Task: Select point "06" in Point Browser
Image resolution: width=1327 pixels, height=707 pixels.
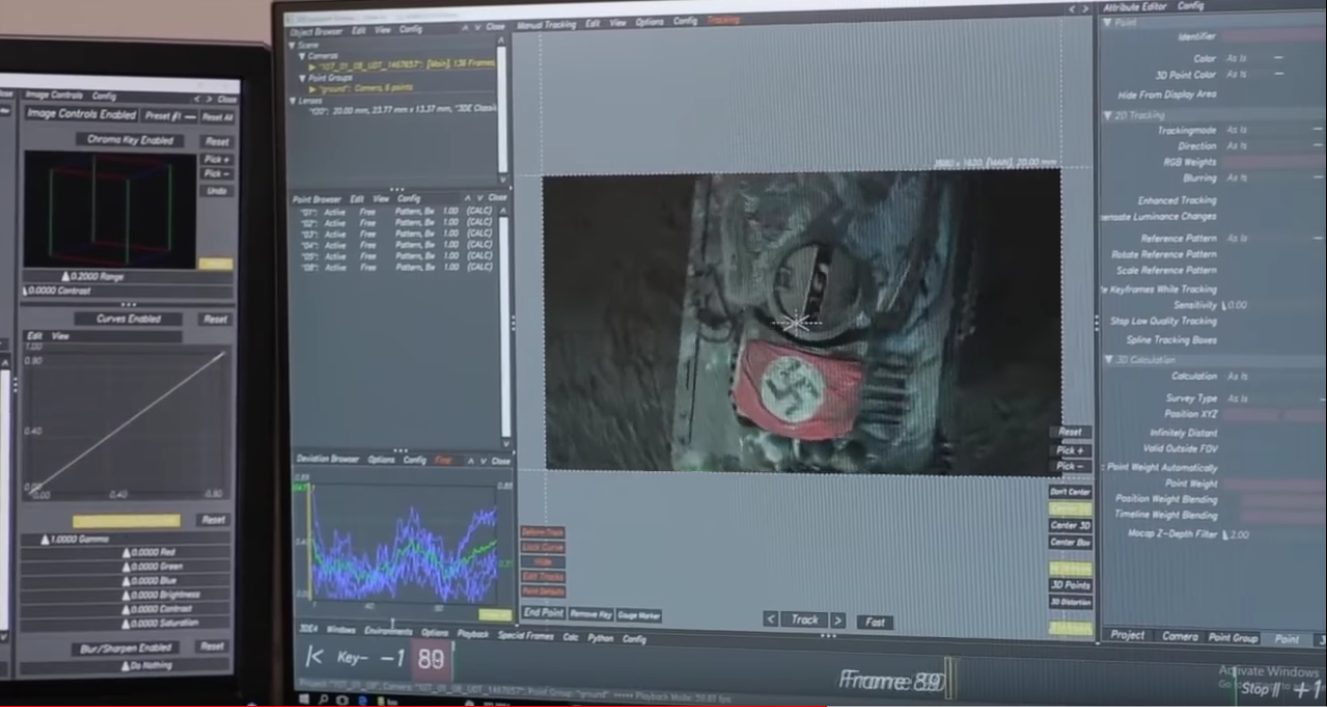Action: tap(396, 268)
